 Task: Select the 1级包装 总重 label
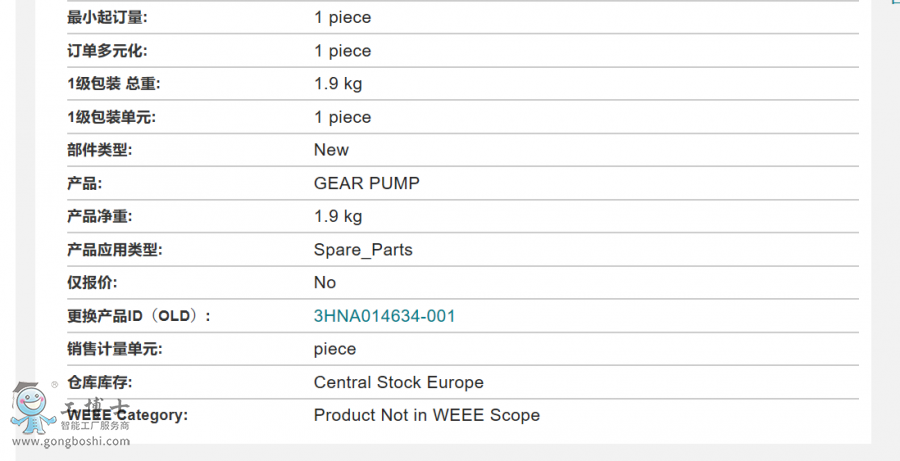[x=114, y=84]
